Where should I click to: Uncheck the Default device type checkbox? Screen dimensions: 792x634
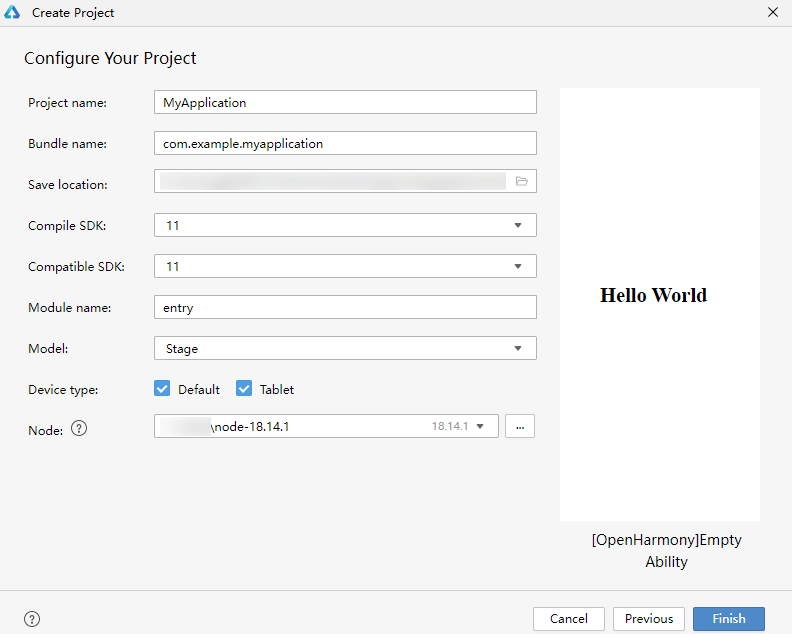tap(162, 389)
